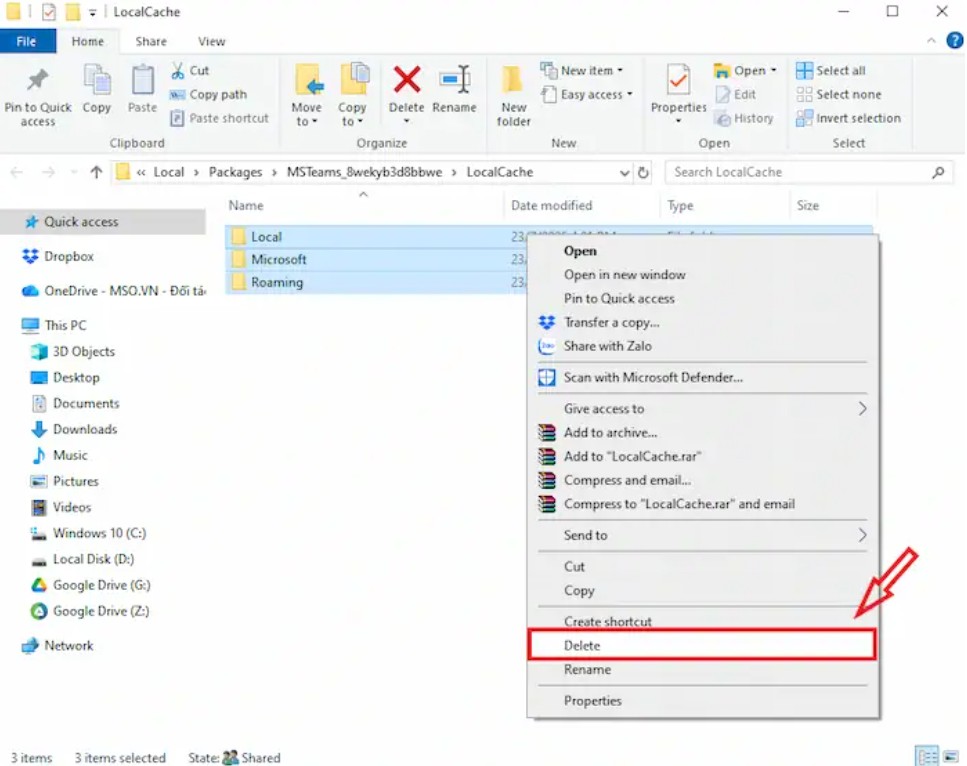The image size is (967, 766).
Task: Click the New folder icon
Action: 513,82
